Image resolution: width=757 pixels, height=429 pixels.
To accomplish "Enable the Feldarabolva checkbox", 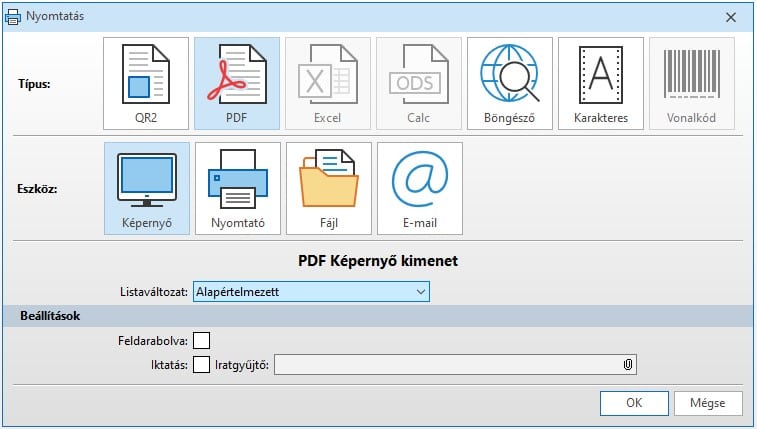I will [201, 341].
